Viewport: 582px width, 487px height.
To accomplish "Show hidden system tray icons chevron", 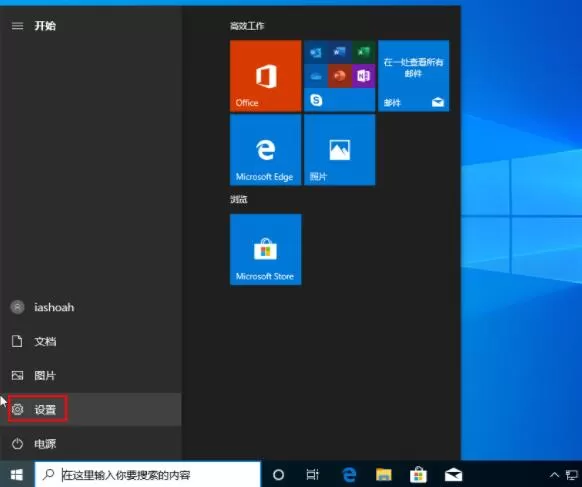I will pyautogui.click(x=554, y=475).
